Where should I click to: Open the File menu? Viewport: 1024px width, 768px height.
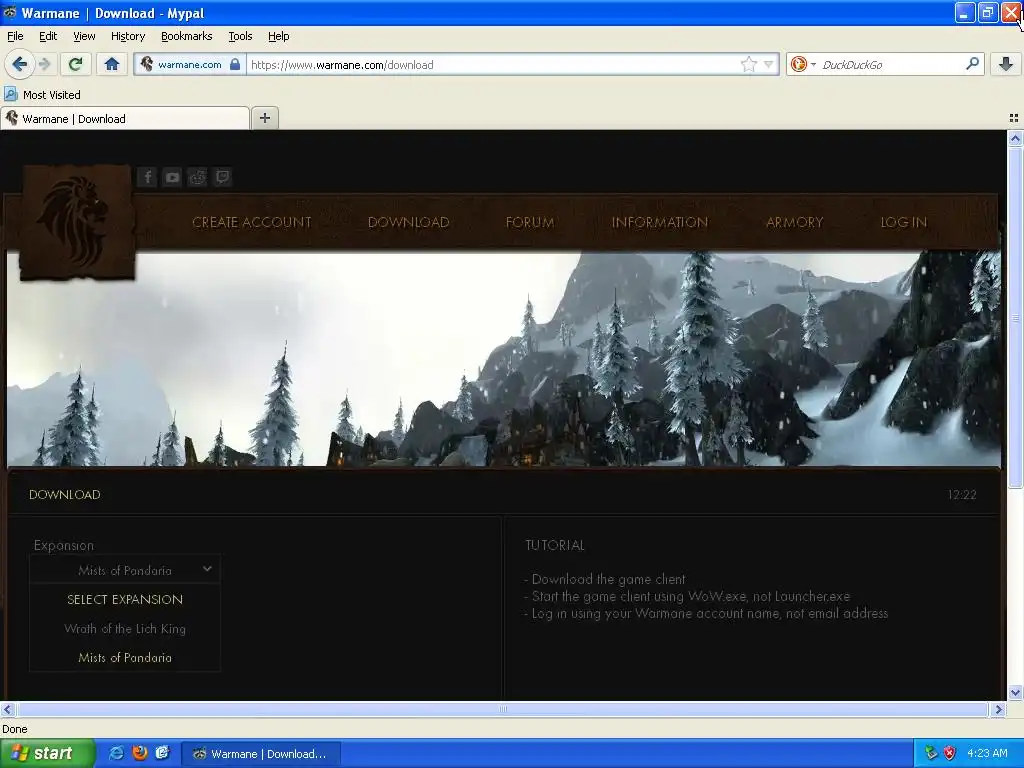pos(15,36)
